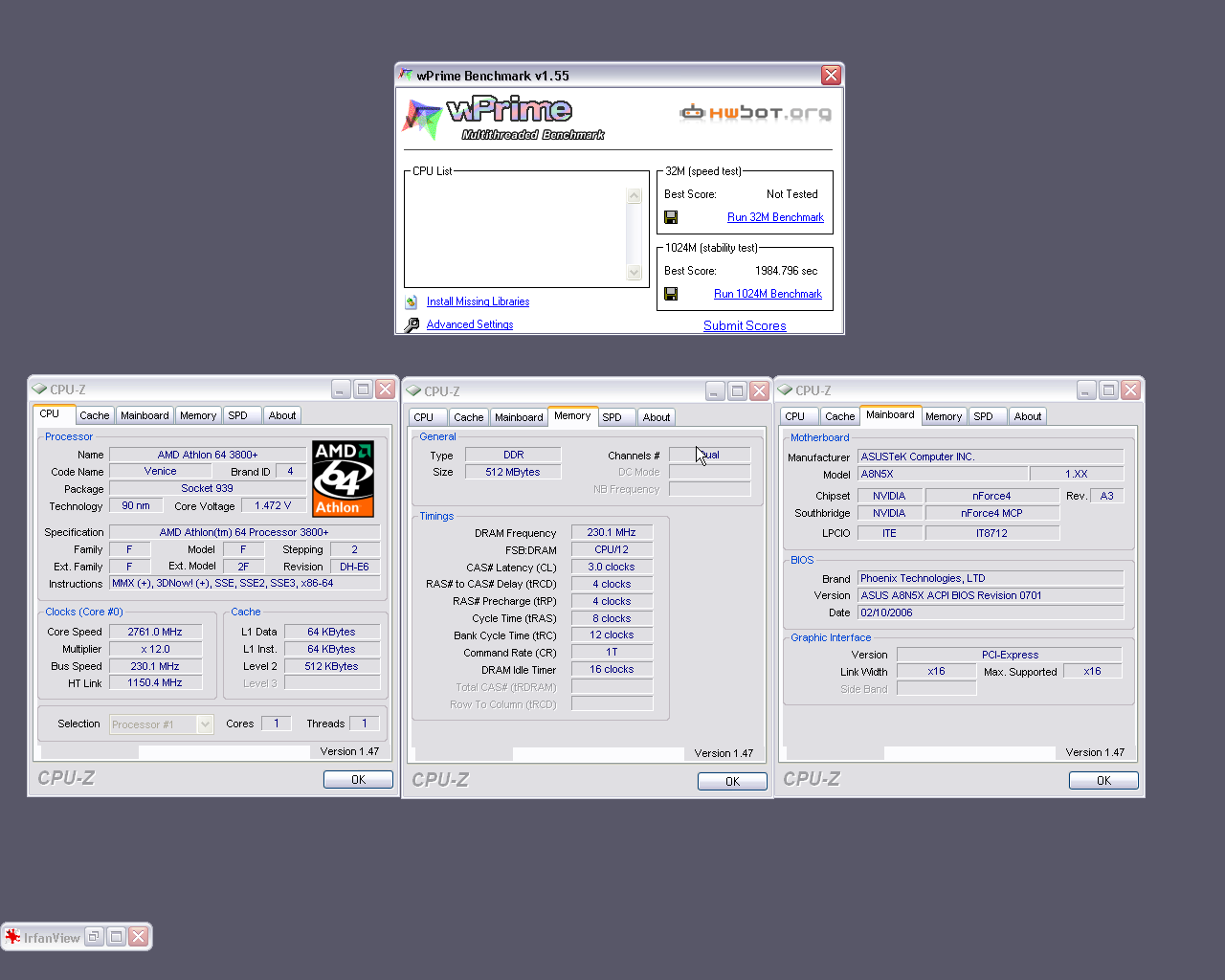Click the Code Name value Venice
The width and height of the screenshot is (1225, 980).
(x=160, y=471)
